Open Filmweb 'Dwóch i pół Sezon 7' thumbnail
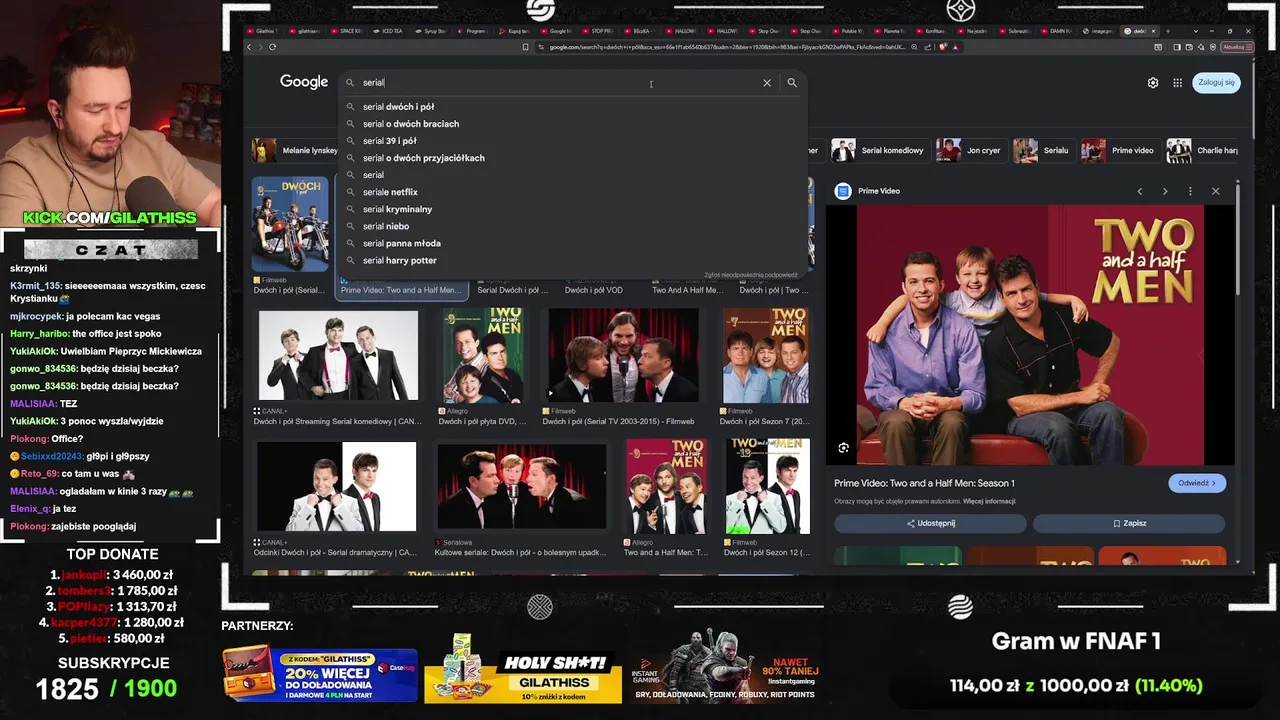1280x720 pixels. (766, 355)
